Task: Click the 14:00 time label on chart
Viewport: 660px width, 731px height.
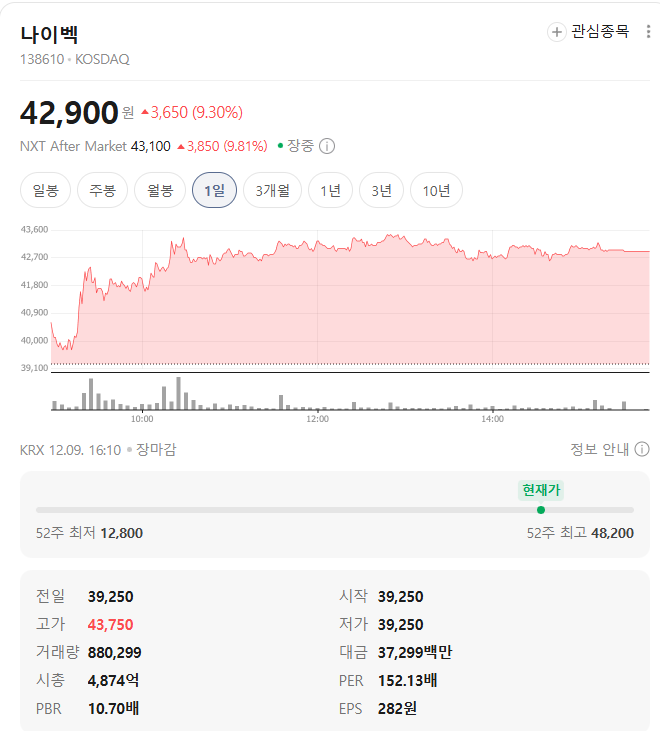Action: [x=493, y=419]
